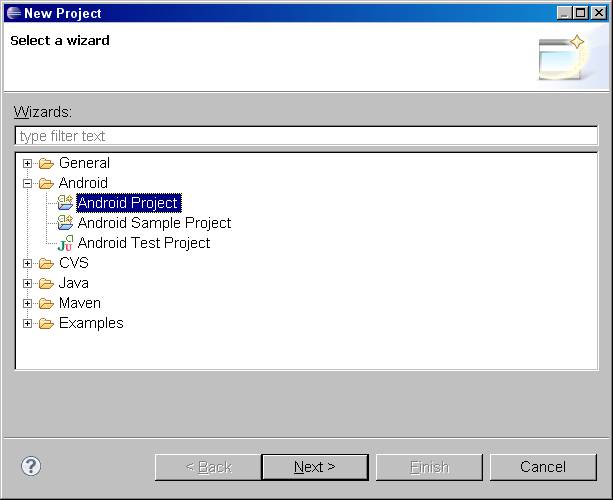Viewport: 613px width, 500px height.
Task: Minimize the New Project window
Action: click(x=564, y=13)
